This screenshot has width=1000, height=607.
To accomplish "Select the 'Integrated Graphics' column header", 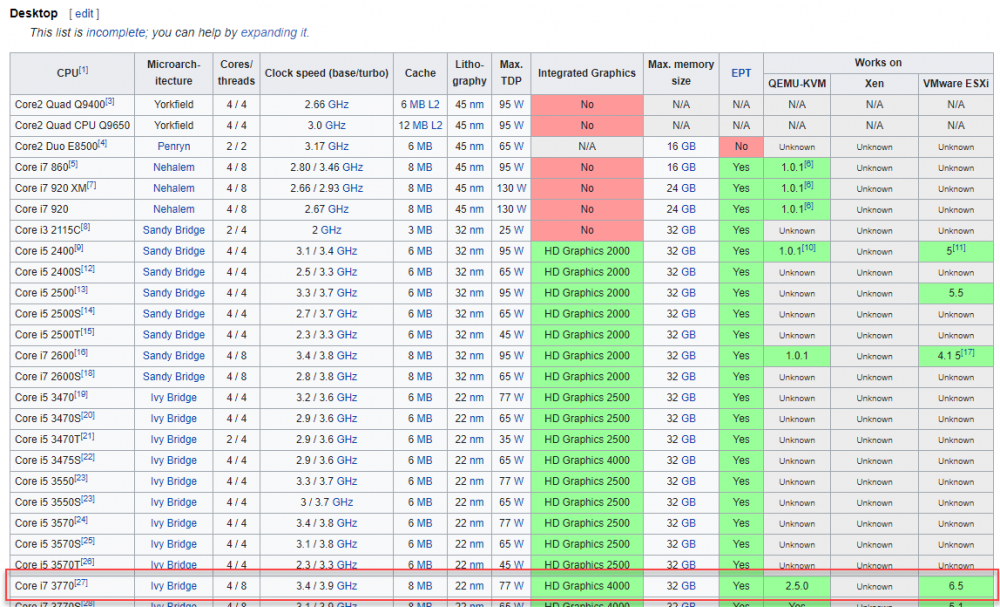I will [587, 73].
